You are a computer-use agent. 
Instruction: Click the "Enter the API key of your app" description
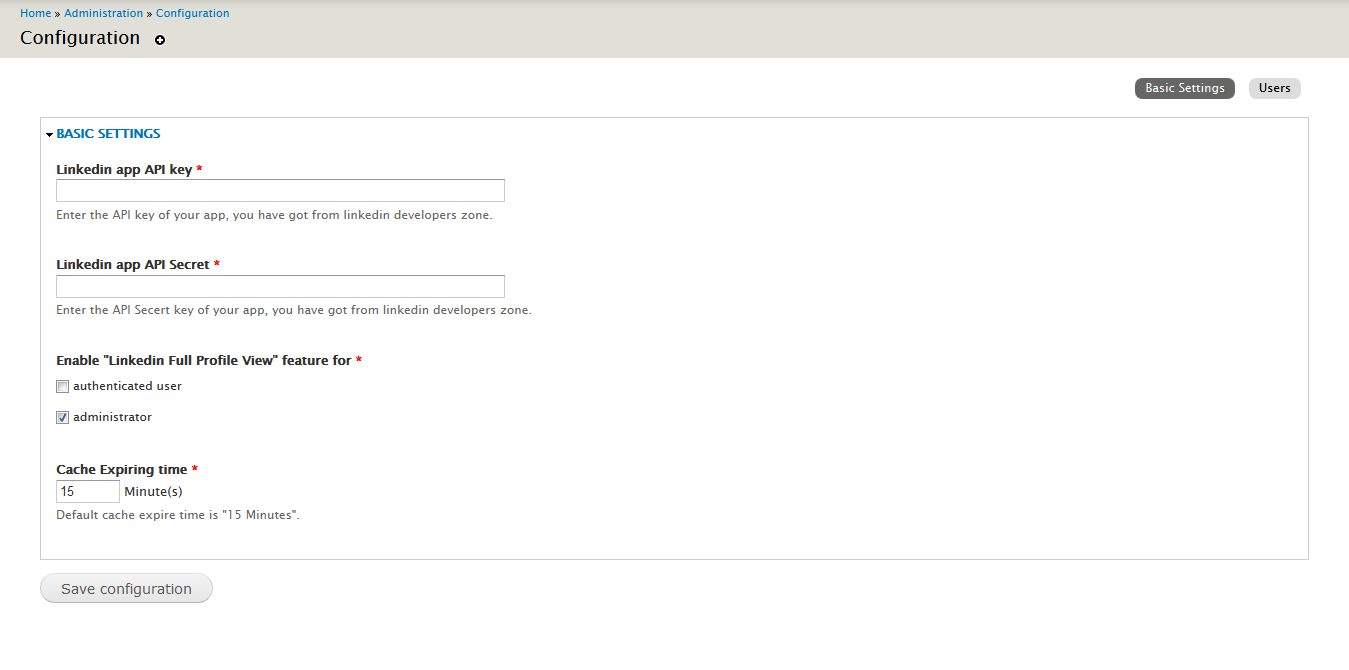pos(274,215)
